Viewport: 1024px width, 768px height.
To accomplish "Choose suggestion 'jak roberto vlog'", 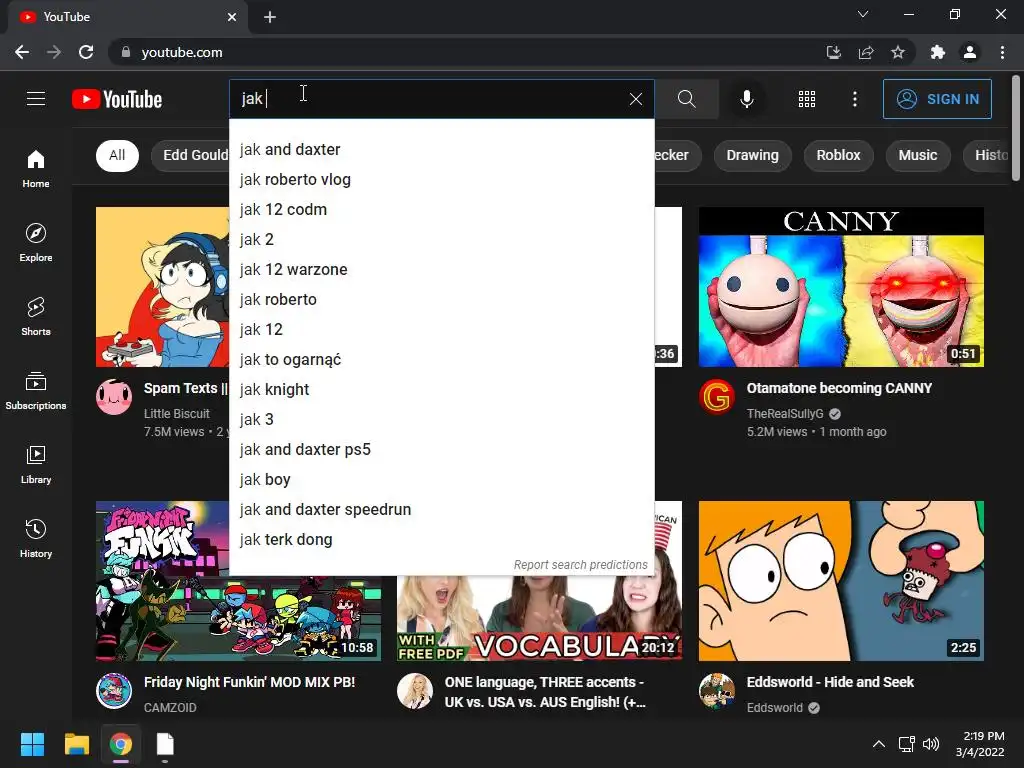I will click(441, 180).
